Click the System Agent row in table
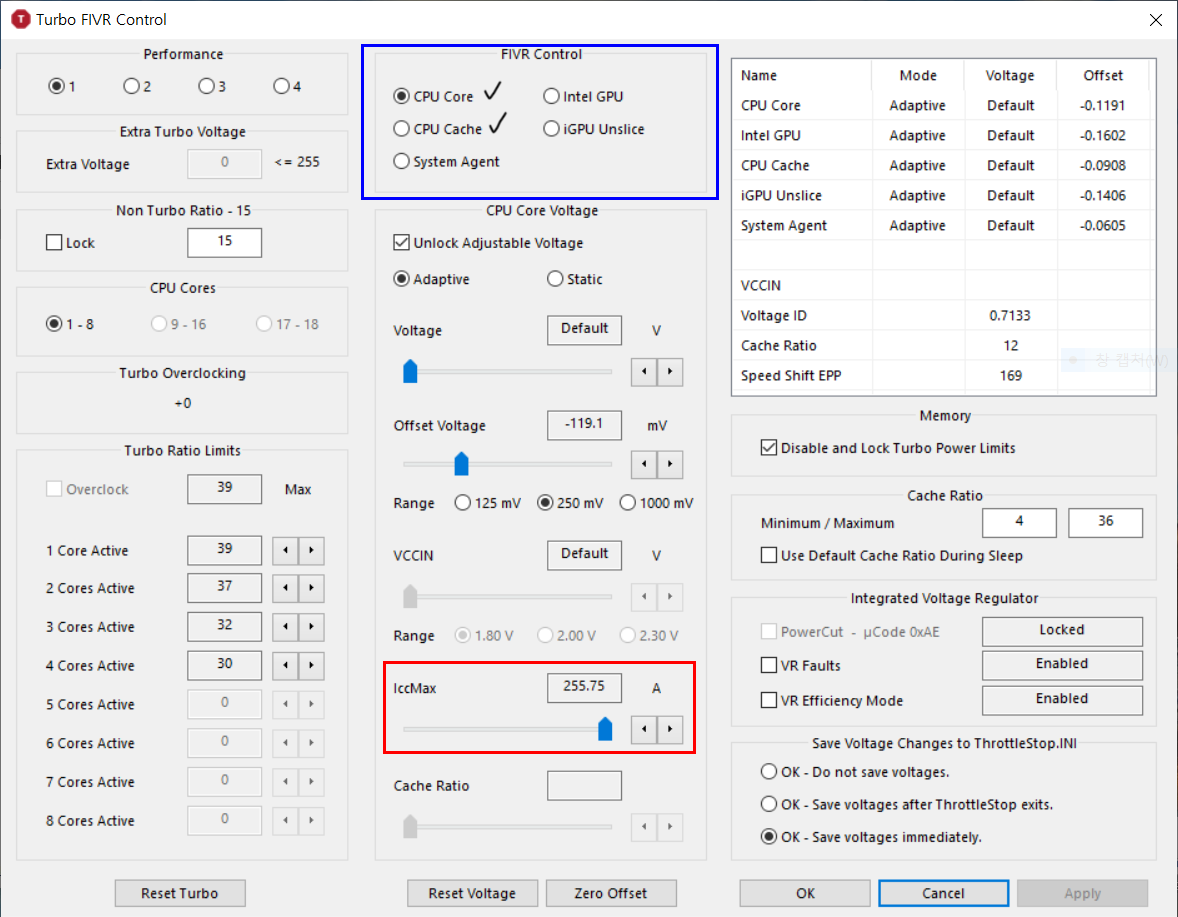Image resolution: width=1178 pixels, height=917 pixels. click(942, 225)
